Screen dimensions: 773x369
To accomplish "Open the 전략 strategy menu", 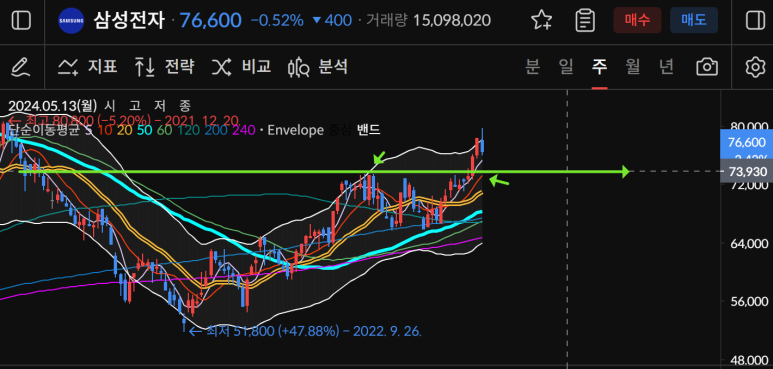I will pos(164,67).
